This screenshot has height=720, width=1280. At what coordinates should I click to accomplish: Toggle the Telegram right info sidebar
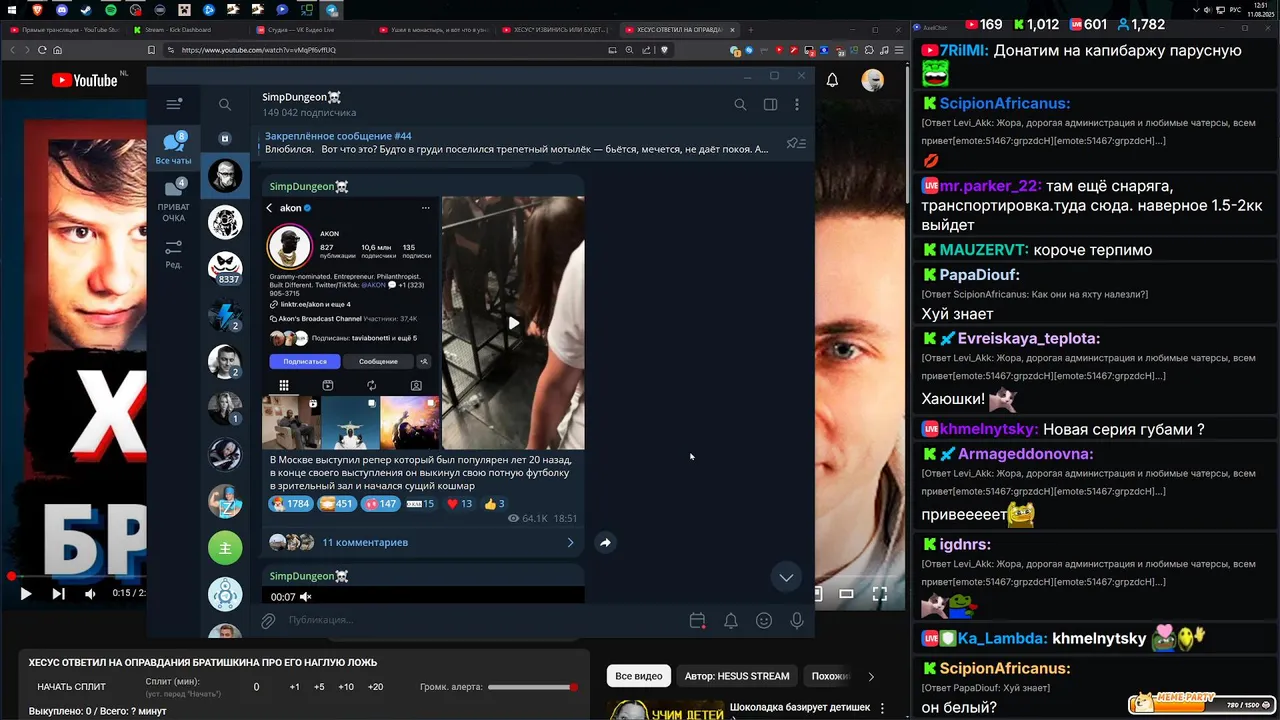(x=770, y=104)
